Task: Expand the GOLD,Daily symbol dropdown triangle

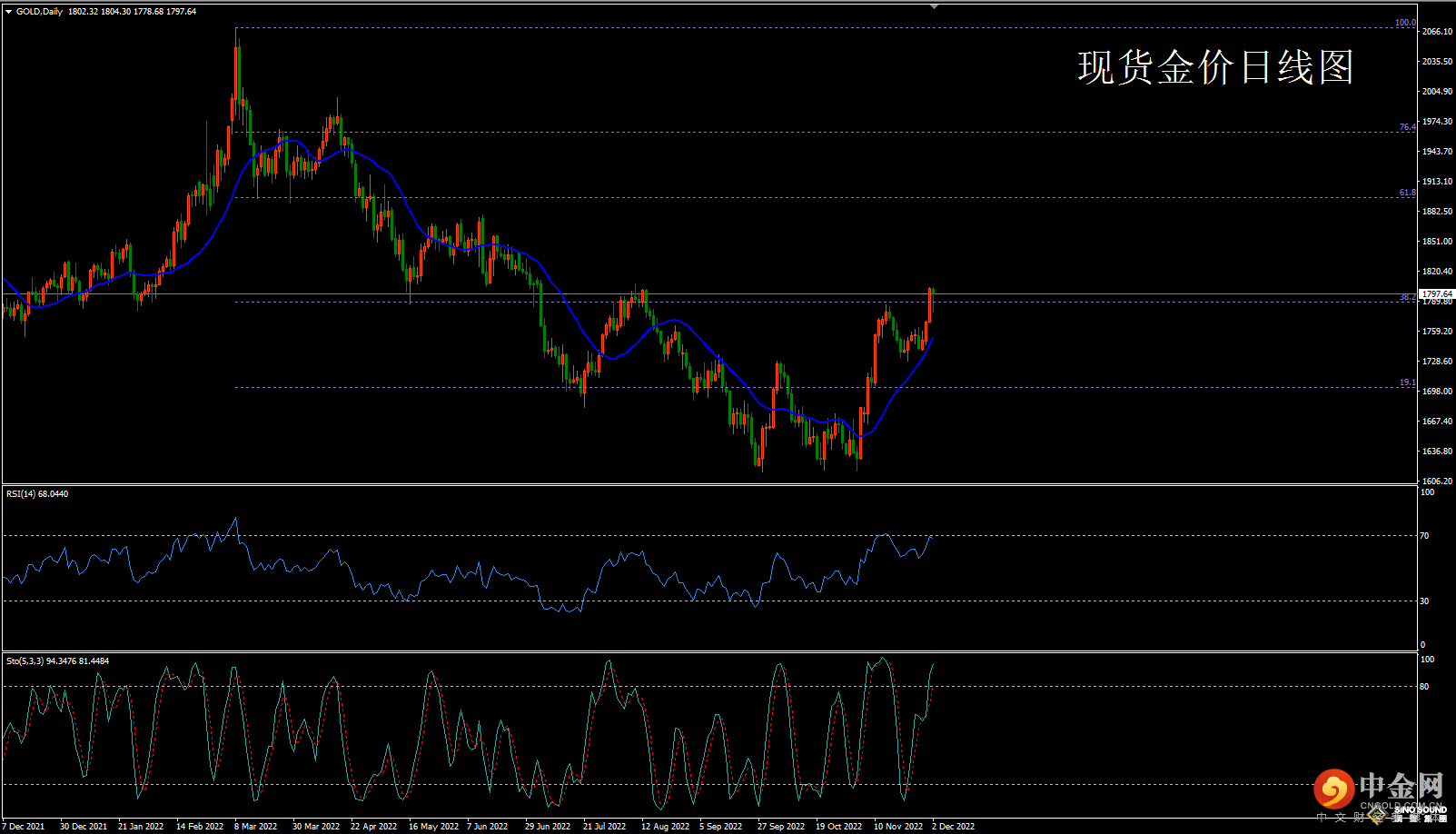Action: coord(7,12)
